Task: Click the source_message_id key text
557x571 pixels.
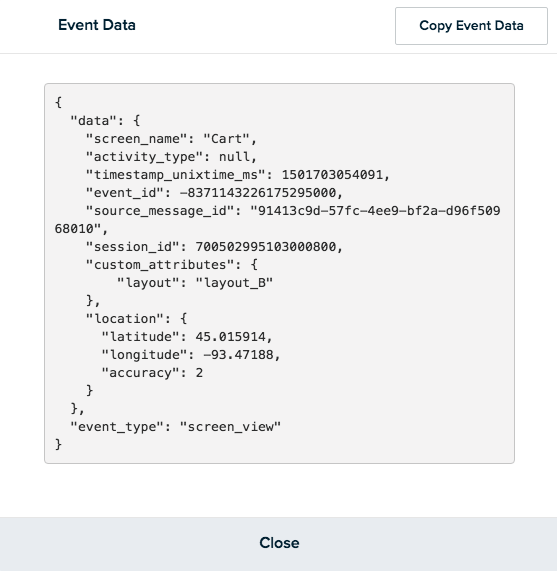Action: 160,211
